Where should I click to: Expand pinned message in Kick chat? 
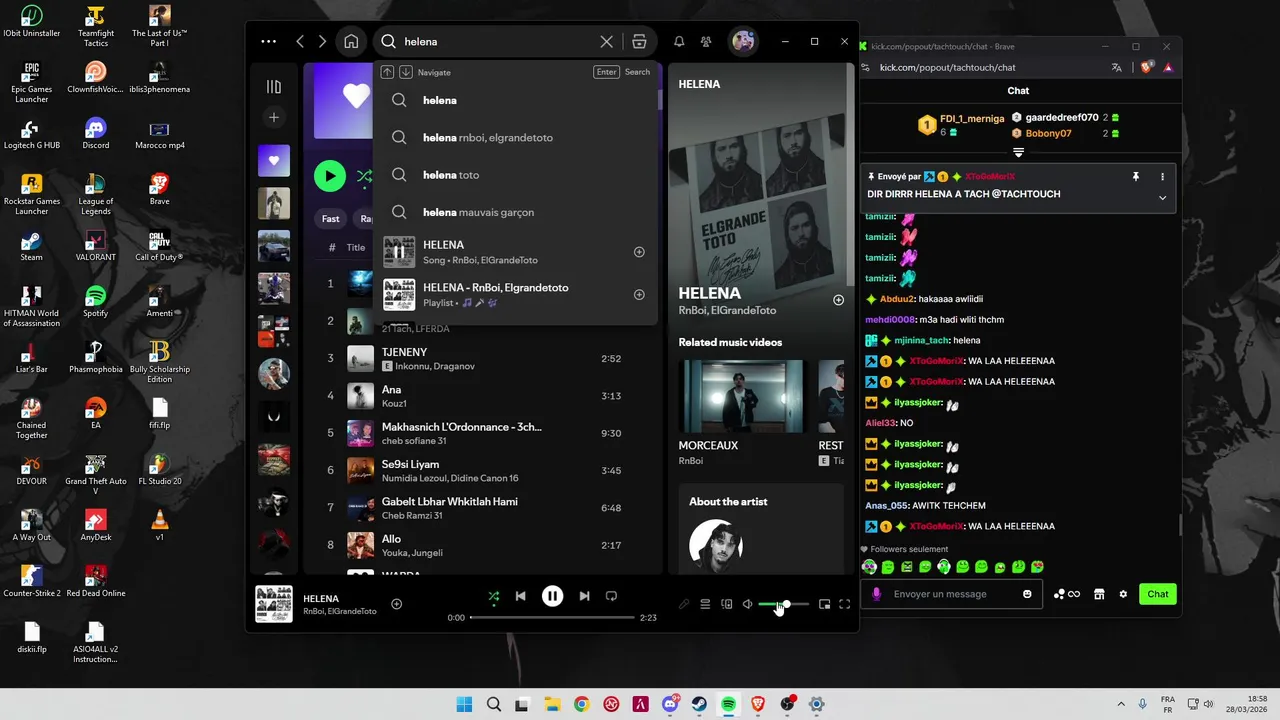coord(1162,198)
